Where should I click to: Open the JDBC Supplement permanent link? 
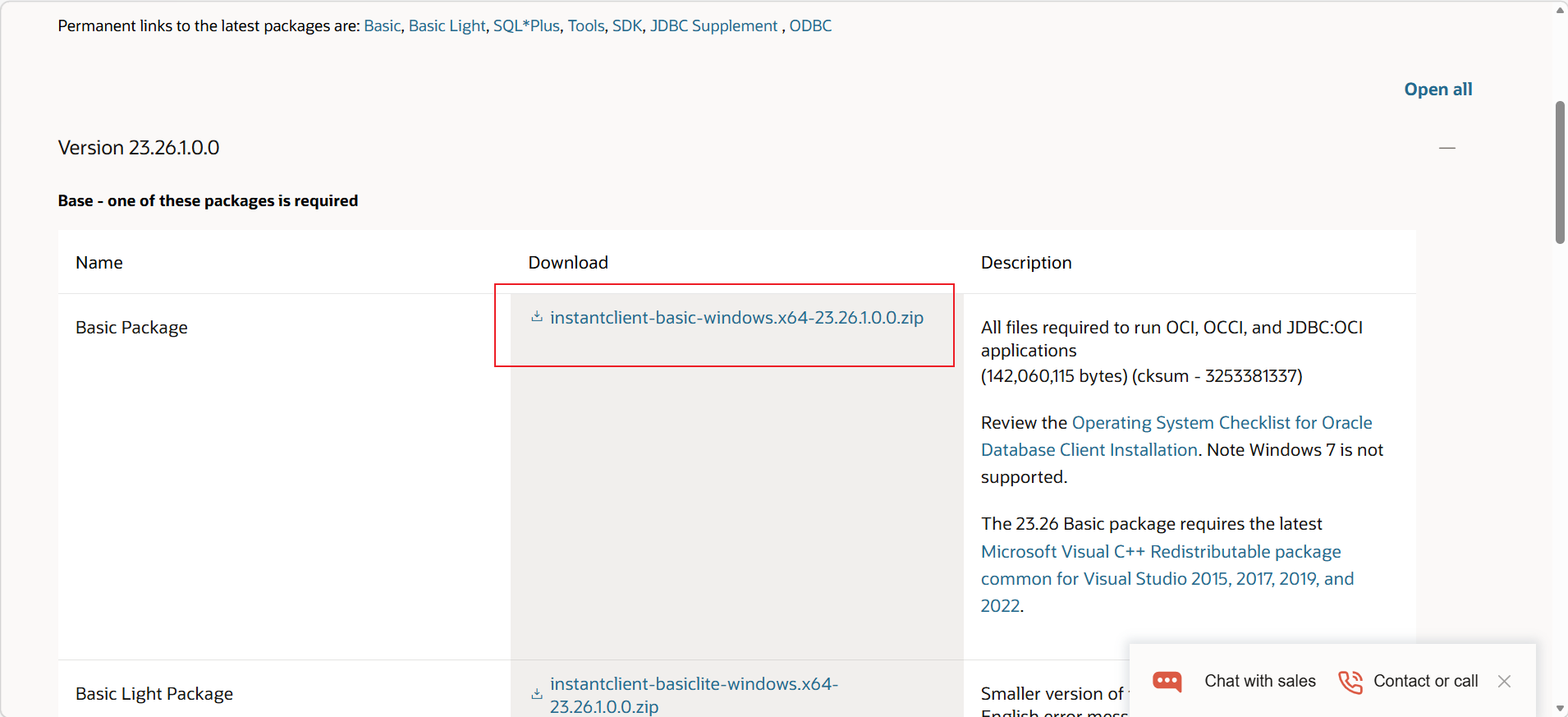(713, 25)
